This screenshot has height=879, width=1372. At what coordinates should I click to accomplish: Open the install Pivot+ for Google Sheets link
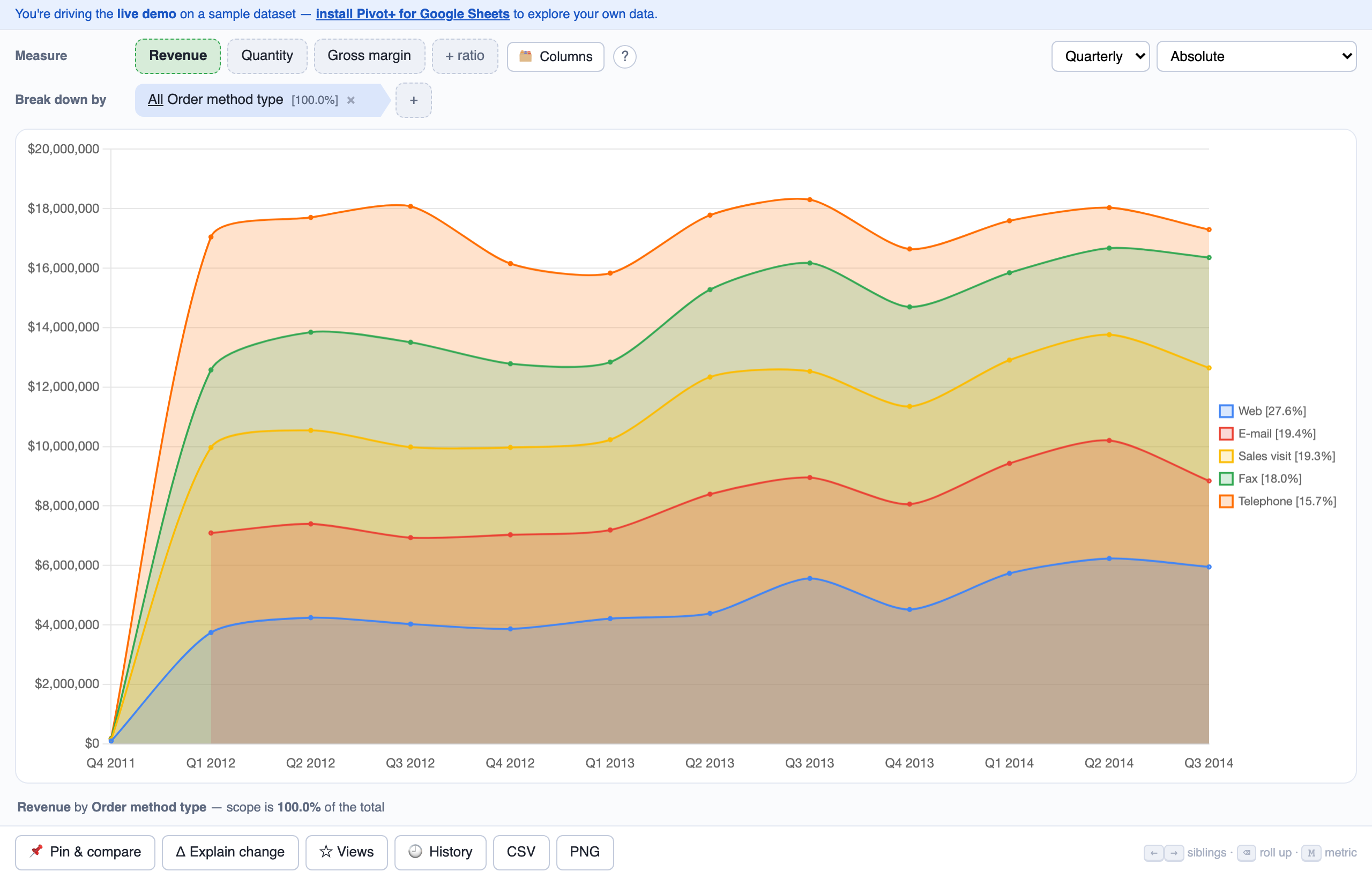pyautogui.click(x=413, y=14)
